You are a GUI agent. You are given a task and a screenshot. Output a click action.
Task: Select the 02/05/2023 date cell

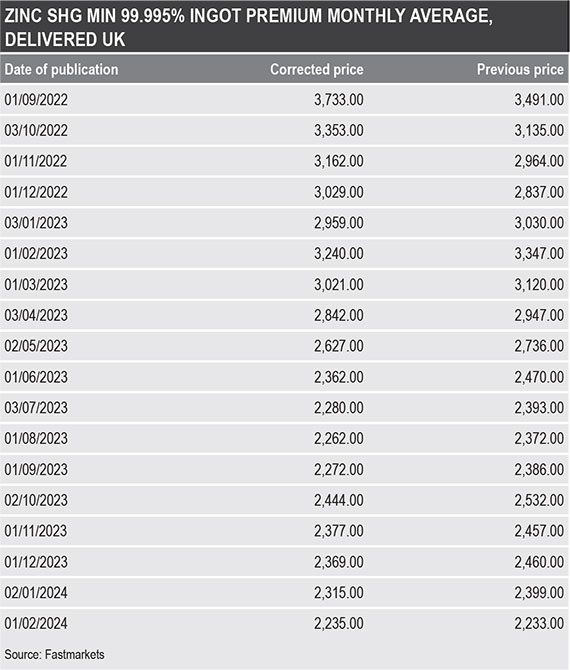pos(36,346)
